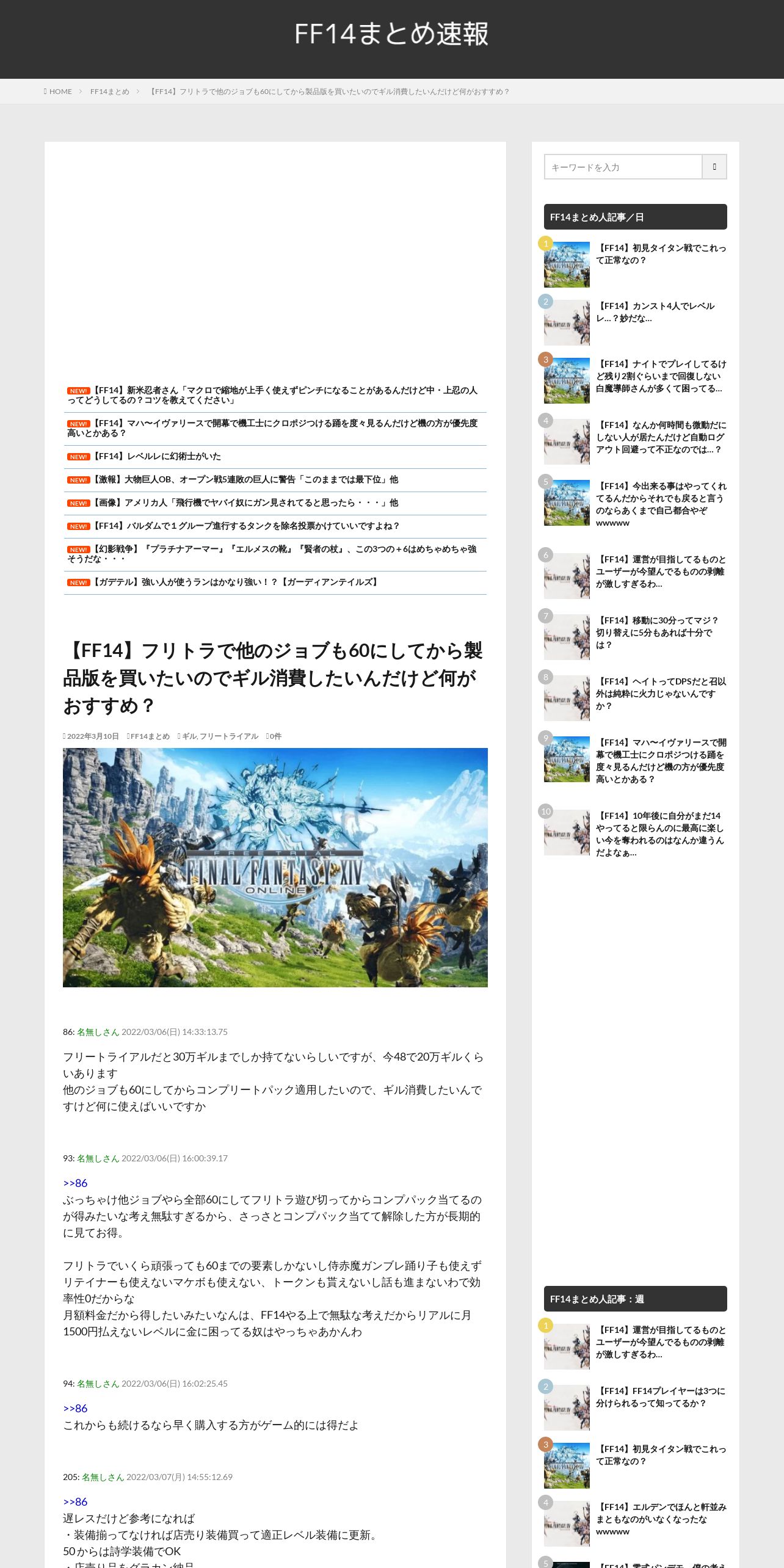The image size is (784, 1568).
Task: Open エルデンでほんと軒並み thumbnail
Action: [x=567, y=1523]
